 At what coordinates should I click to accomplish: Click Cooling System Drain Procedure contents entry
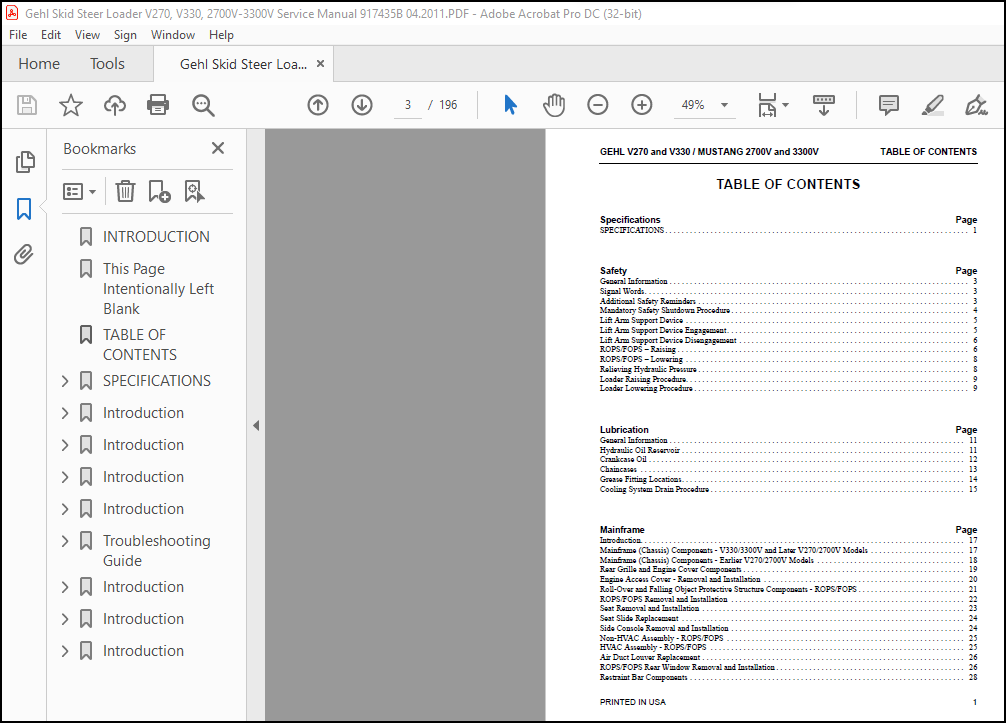tap(788, 489)
